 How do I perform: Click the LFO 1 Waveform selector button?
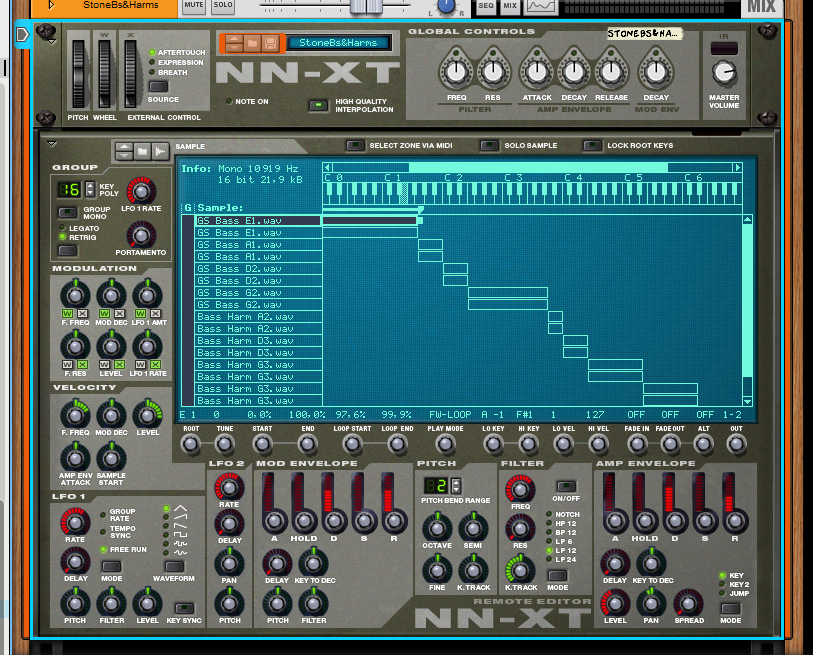174,566
